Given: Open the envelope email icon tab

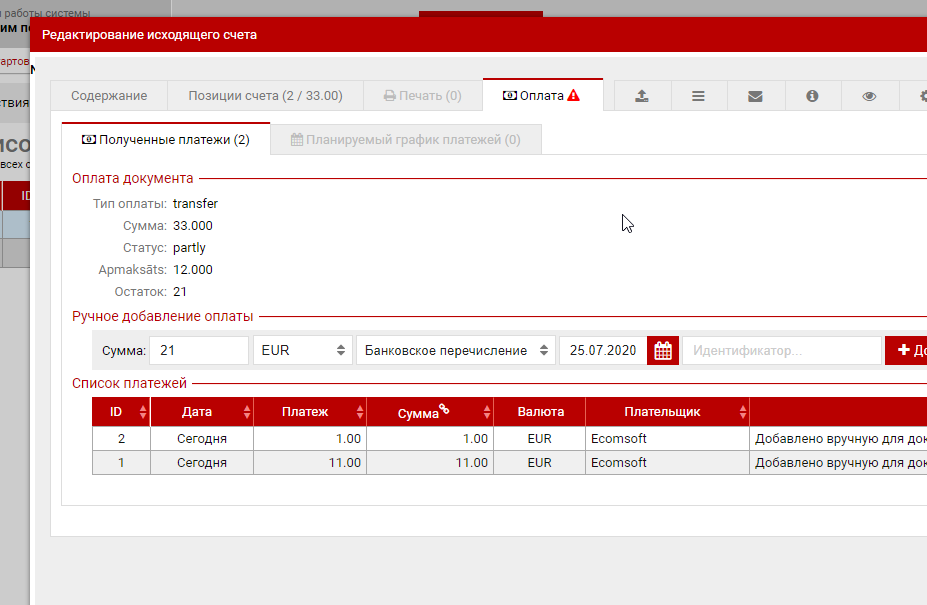Looking at the screenshot, I should [x=755, y=96].
